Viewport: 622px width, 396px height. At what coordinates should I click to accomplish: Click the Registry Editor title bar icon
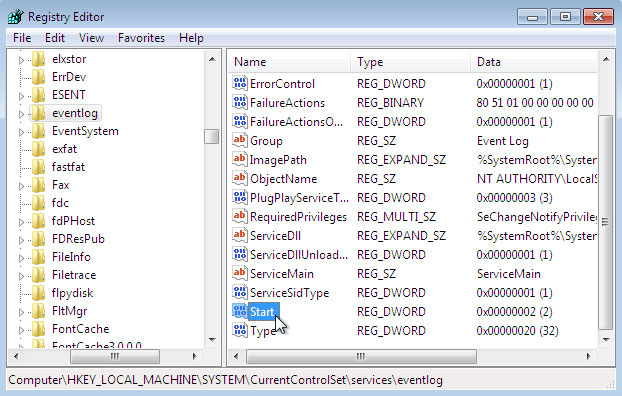15,17
